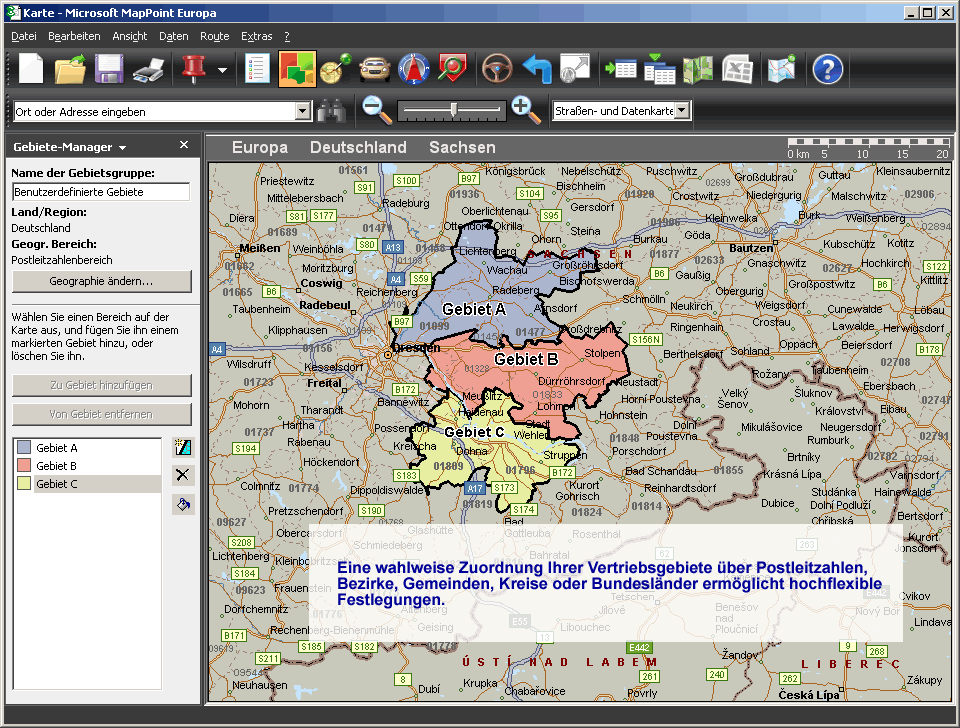The image size is (960, 728).
Task: Click the blue undo arrow icon
Action: point(537,69)
